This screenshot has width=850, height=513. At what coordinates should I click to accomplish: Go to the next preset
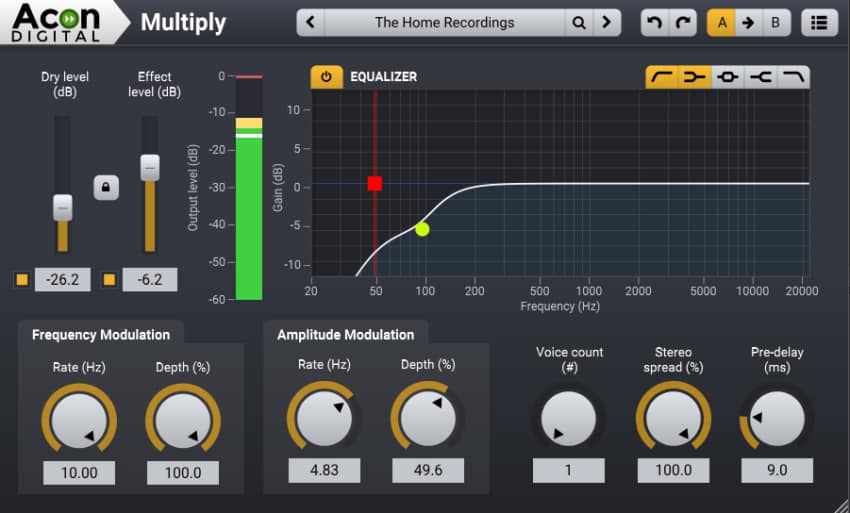[606, 22]
